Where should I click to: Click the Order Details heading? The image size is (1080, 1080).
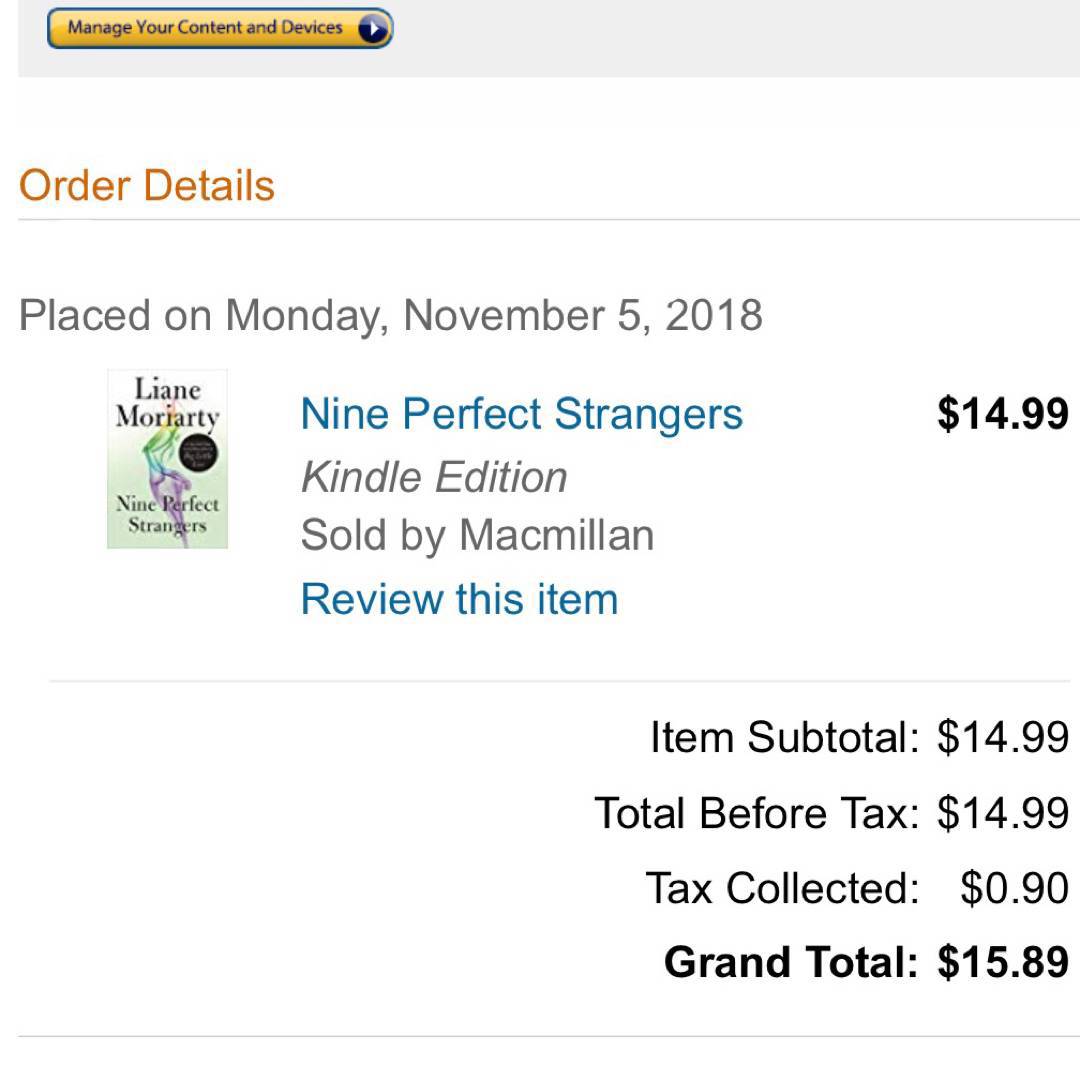146,186
